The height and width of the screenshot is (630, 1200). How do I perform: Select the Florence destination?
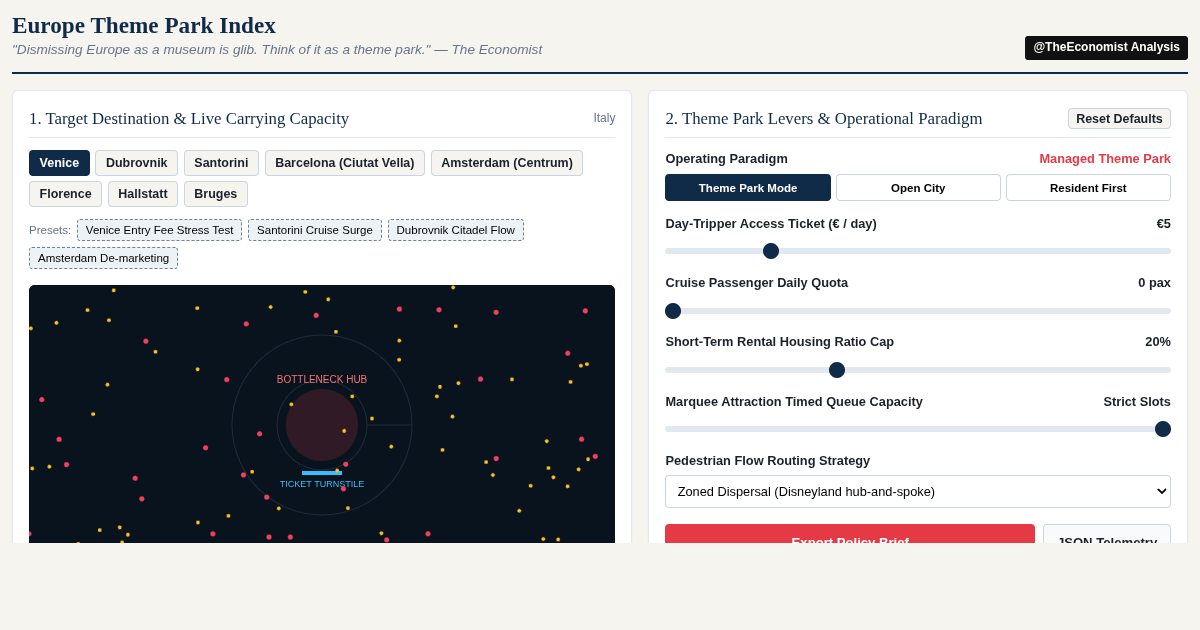65,194
